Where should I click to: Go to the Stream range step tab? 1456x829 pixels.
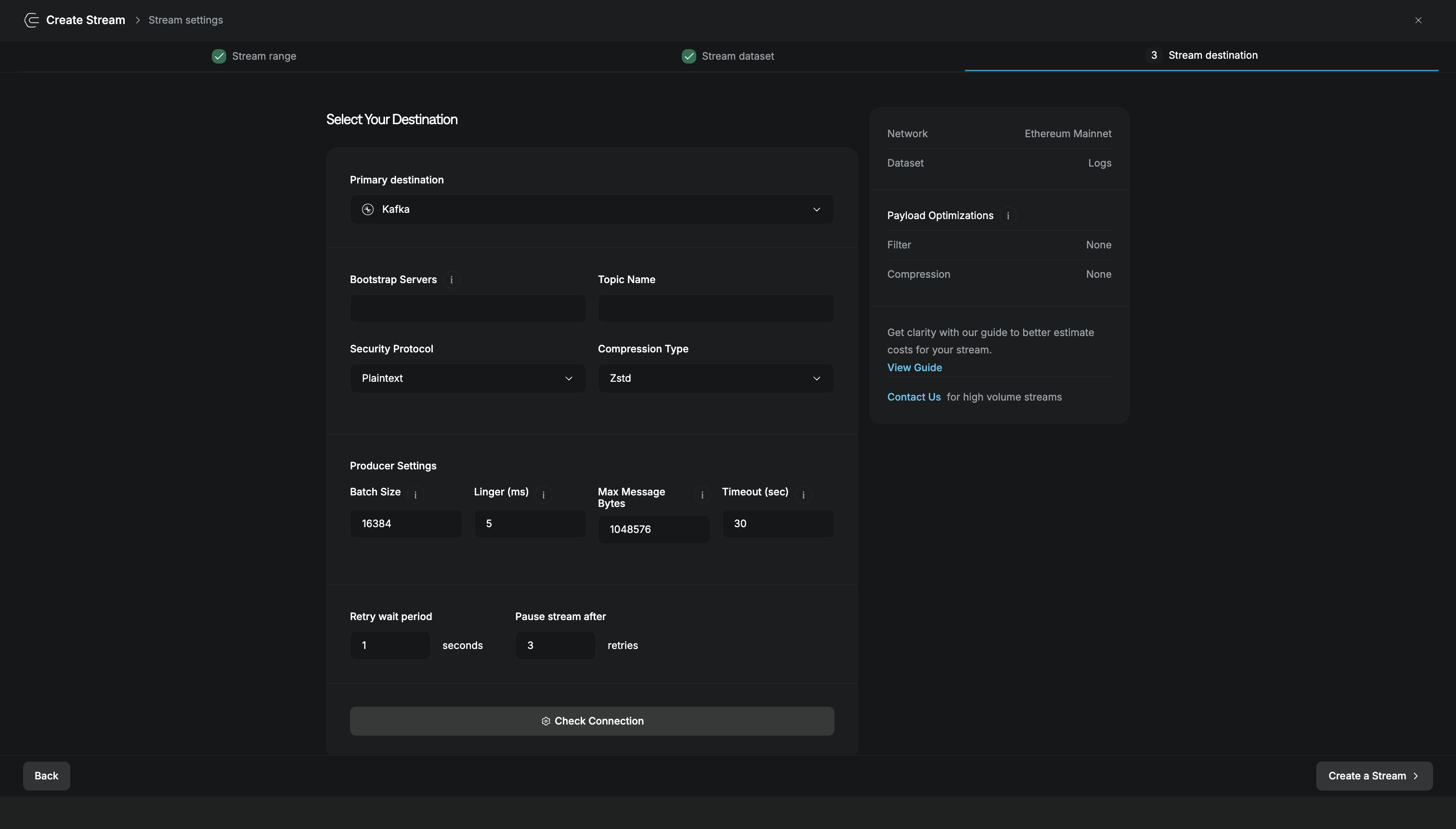click(x=254, y=56)
